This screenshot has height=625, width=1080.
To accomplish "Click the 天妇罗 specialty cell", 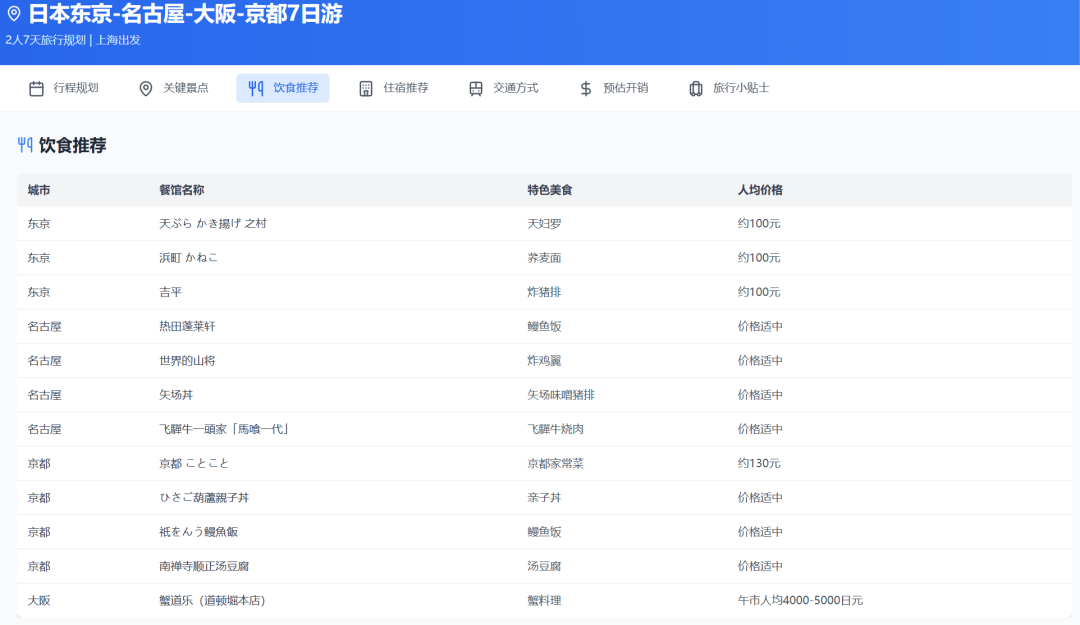I will pyautogui.click(x=544, y=223).
